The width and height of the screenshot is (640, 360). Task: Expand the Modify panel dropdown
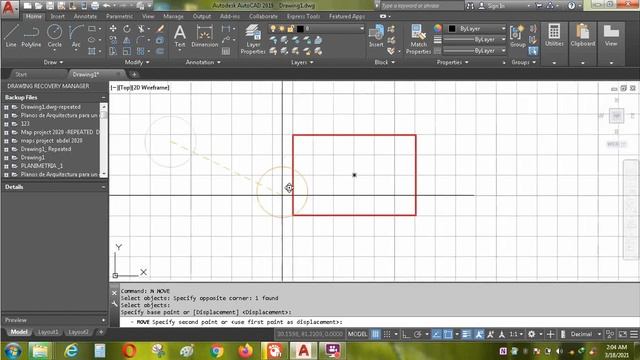coord(137,62)
